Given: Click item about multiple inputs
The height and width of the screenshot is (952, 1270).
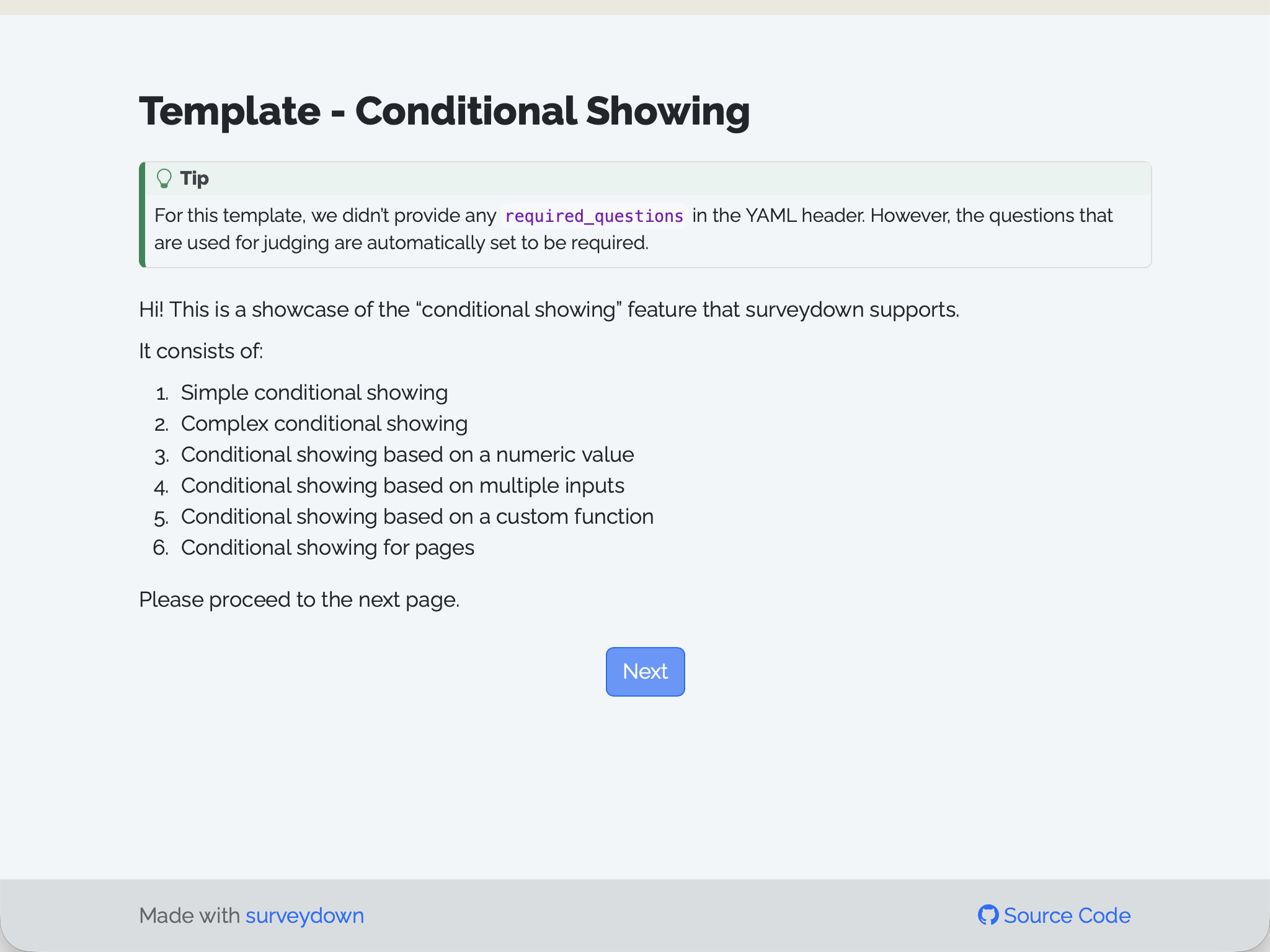Looking at the screenshot, I should (x=402, y=485).
